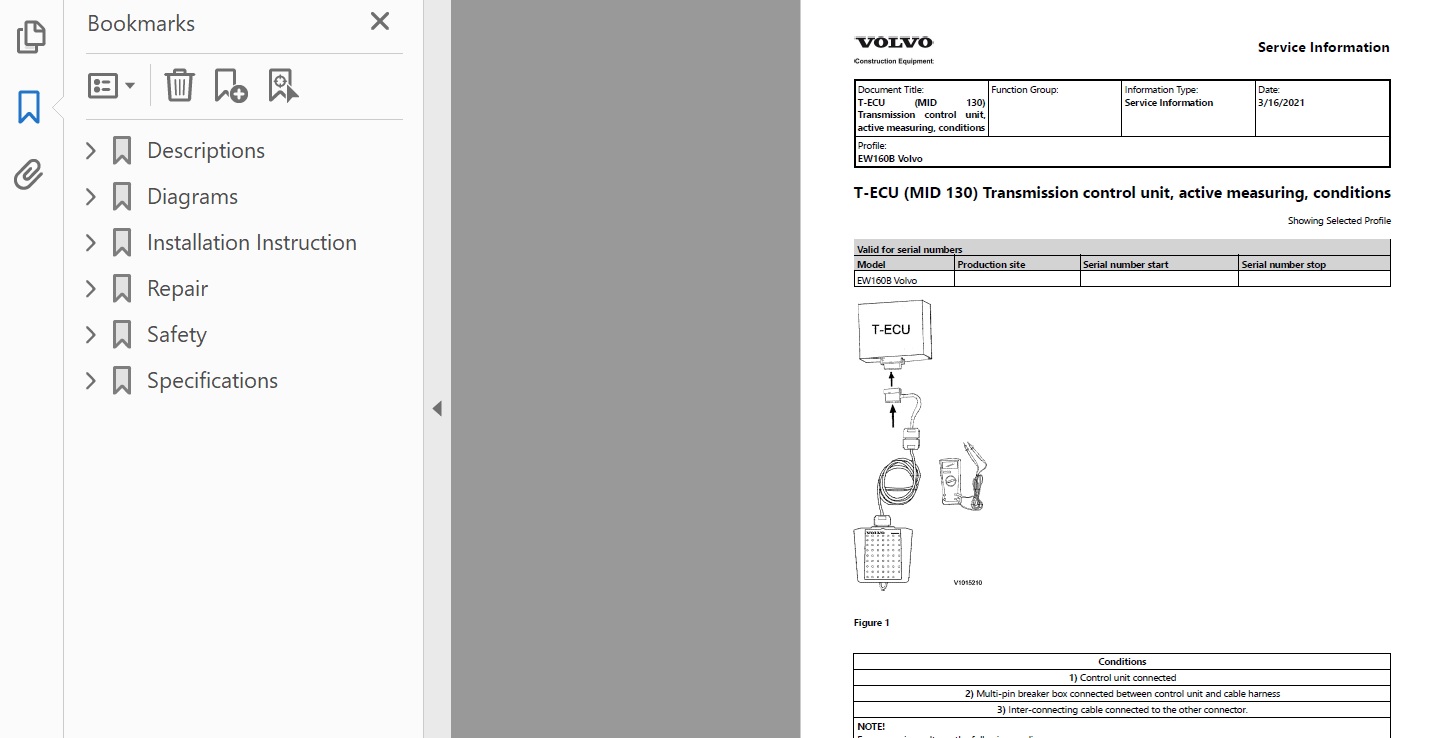Collapse the side panel with arrow handle
Viewport: 1435px width, 738px height.
point(437,408)
